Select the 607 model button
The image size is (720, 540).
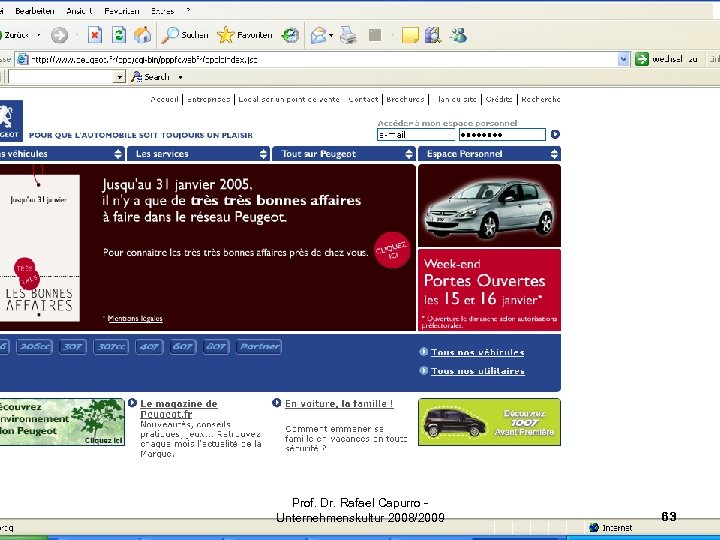[x=183, y=347]
